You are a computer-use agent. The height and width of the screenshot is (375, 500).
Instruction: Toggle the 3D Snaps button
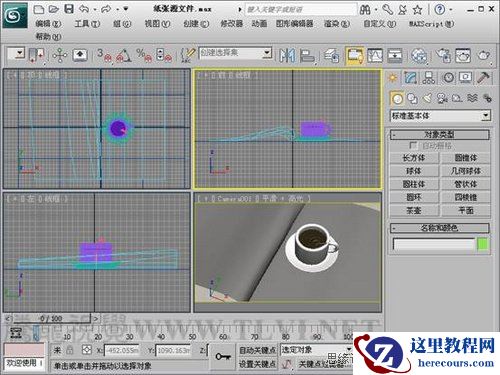pos(104,55)
